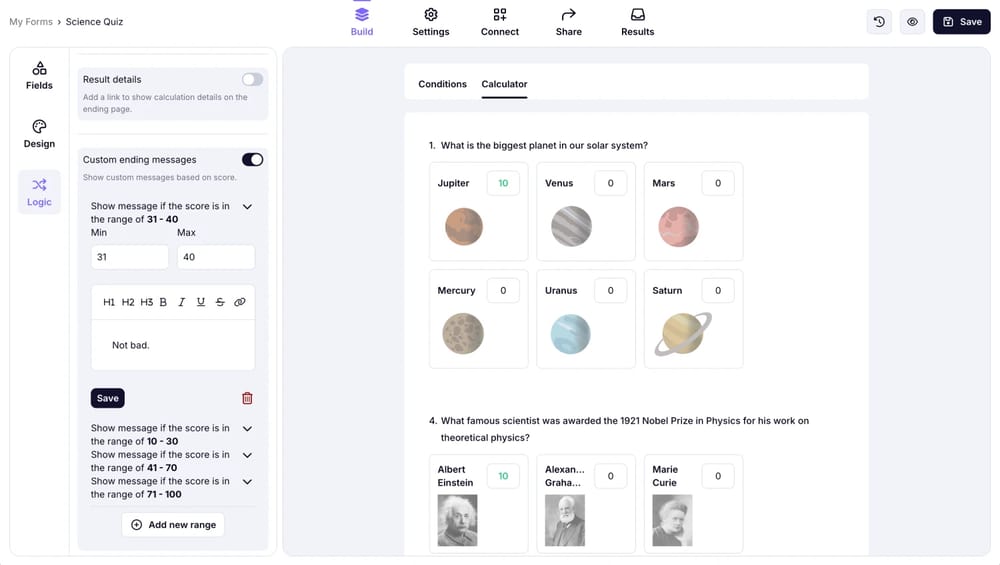Apply underline formatting in editor

point(201,302)
